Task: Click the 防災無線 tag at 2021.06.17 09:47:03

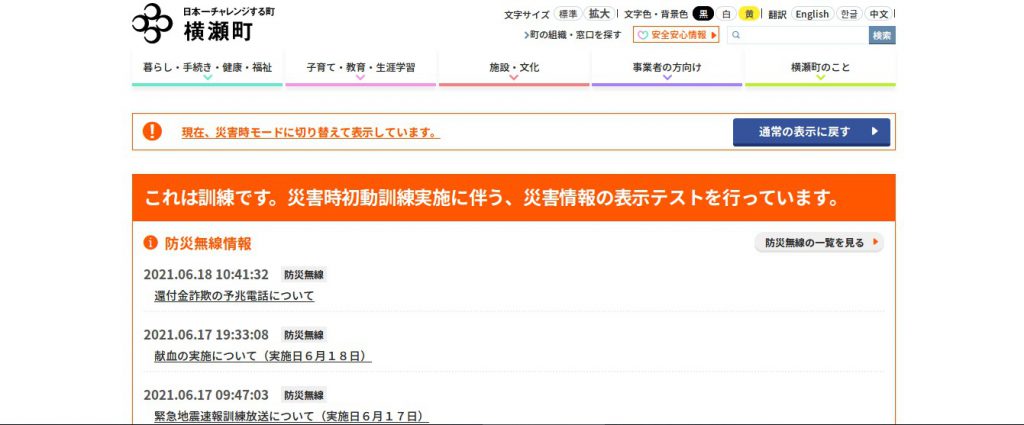Action: [x=304, y=395]
